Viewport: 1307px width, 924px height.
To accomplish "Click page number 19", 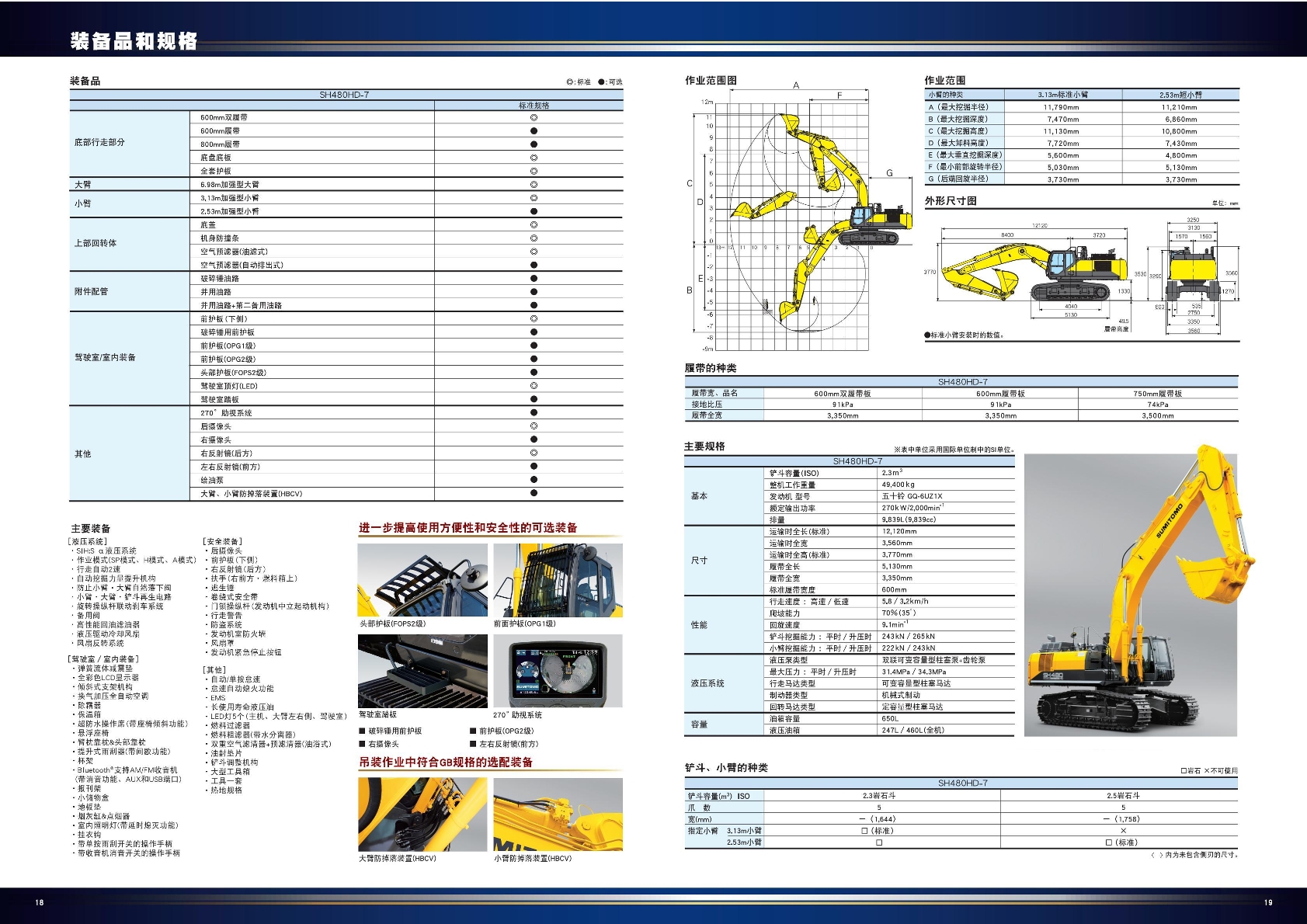I will coord(1268,902).
